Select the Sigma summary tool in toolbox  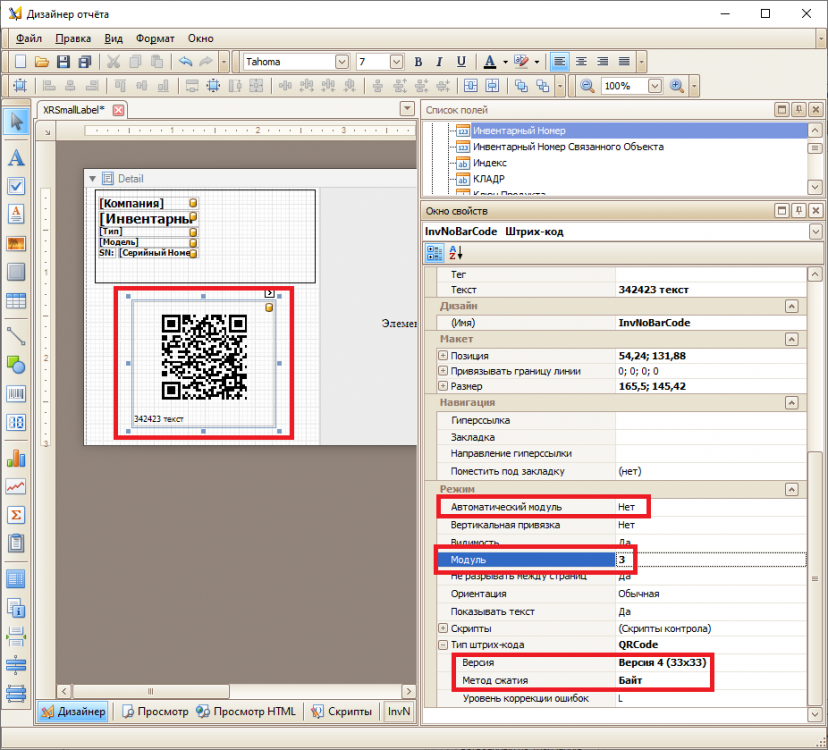click(x=16, y=515)
